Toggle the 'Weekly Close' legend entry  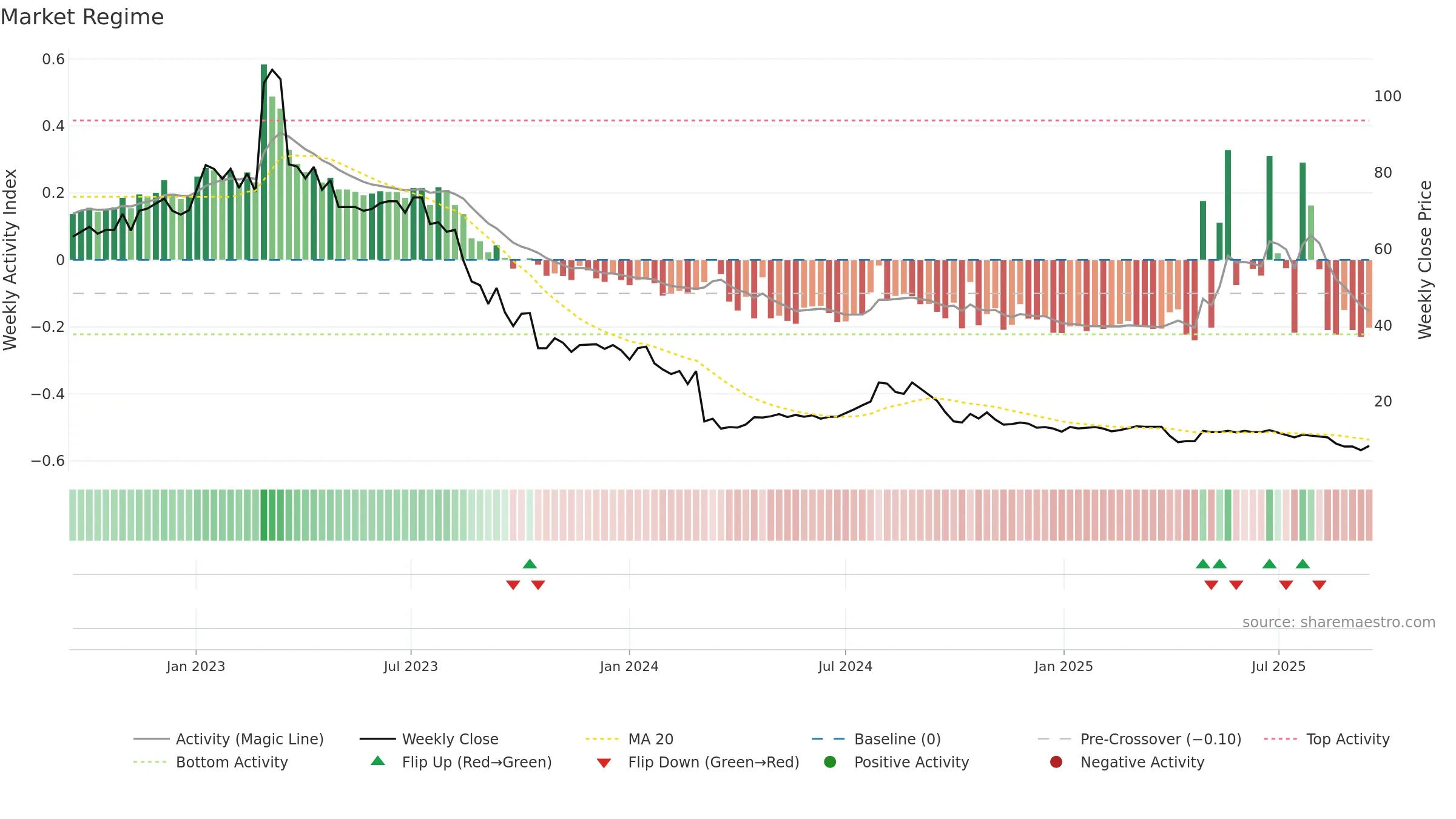tap(430, 739)
